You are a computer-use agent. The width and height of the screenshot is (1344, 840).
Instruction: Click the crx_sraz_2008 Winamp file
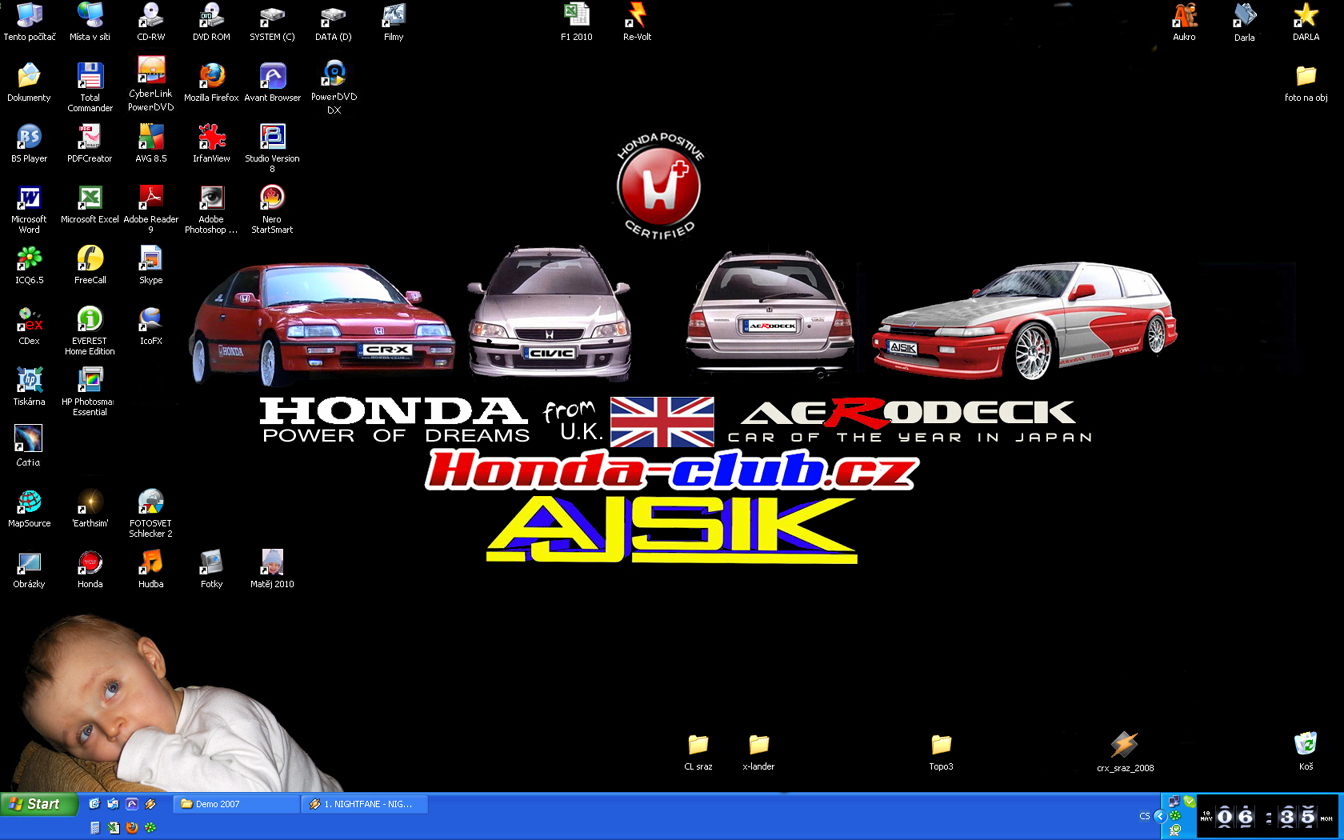1124,745
